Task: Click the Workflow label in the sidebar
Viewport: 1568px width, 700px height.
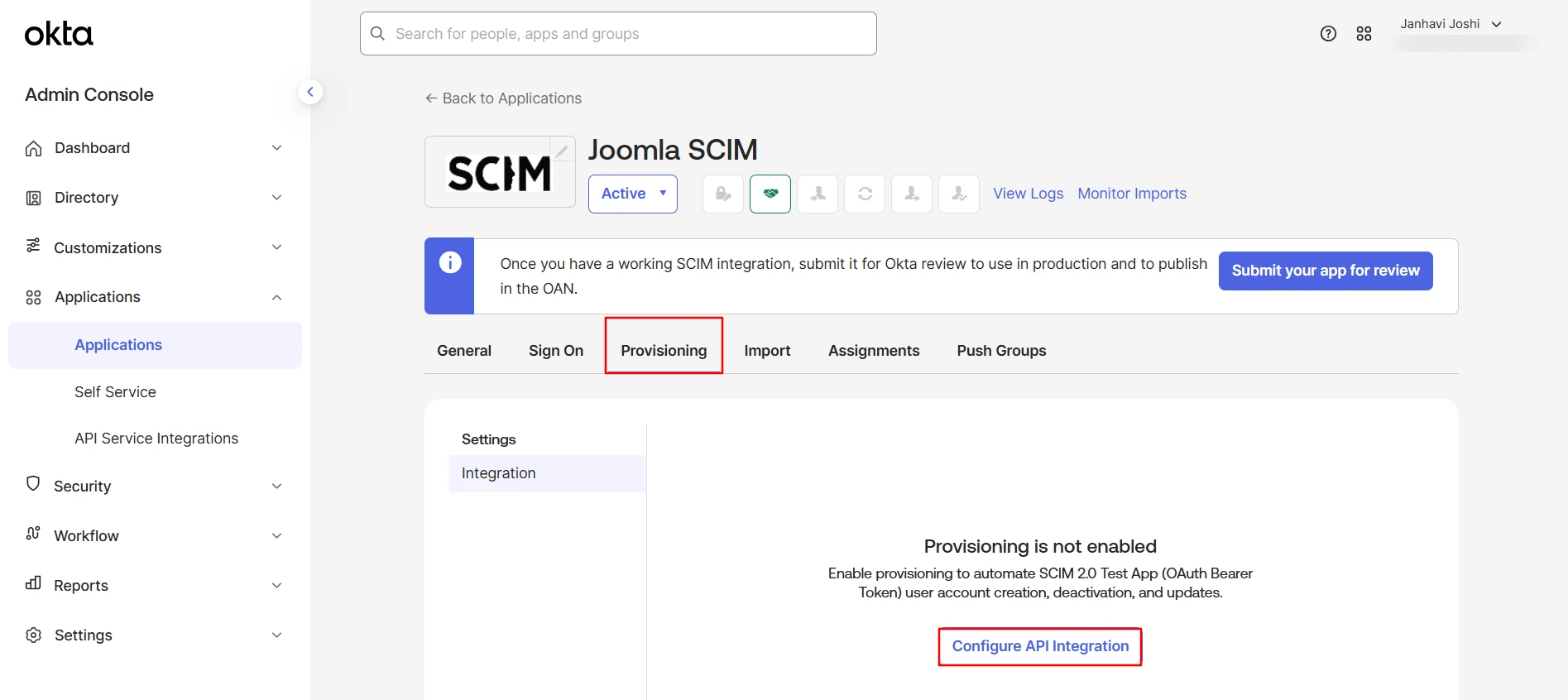Action: coord(86,536)
